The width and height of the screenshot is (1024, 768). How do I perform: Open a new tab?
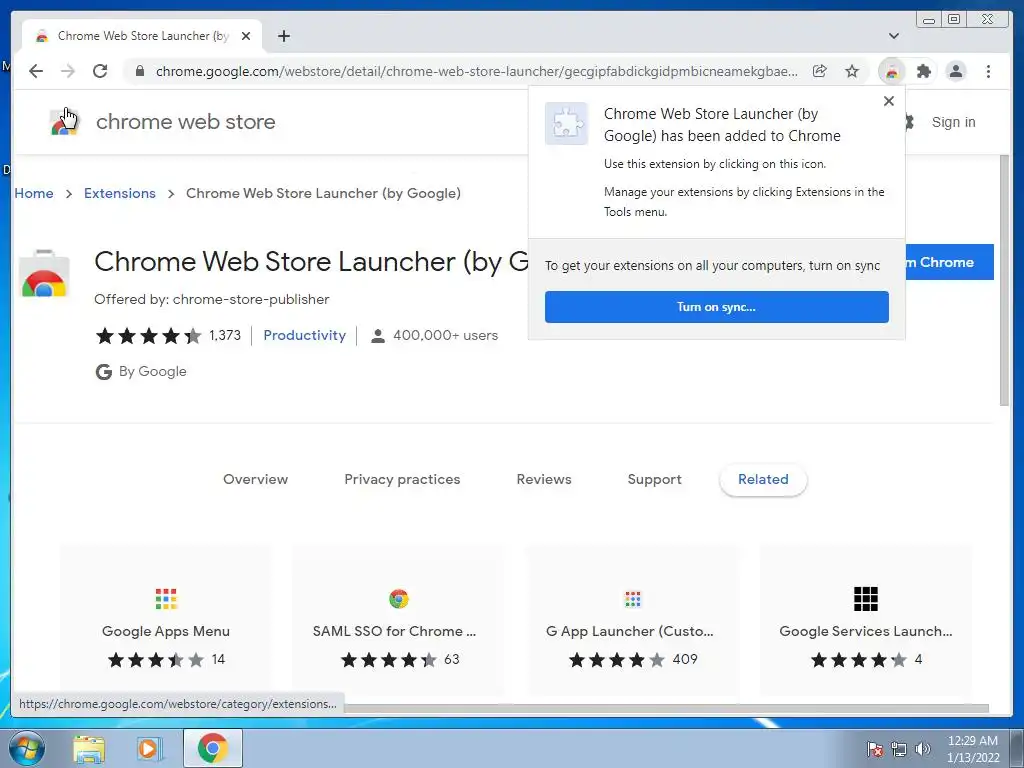coord(283,36)
